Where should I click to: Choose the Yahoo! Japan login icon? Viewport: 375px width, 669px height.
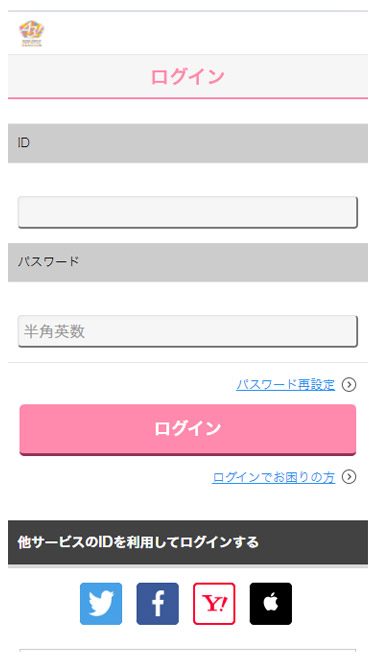tap(214, 604)
